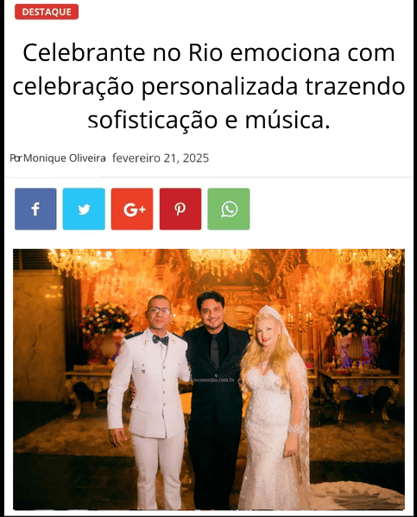
Task: Click the date fevereiro 21, 2025
Action: click(161, 158)
